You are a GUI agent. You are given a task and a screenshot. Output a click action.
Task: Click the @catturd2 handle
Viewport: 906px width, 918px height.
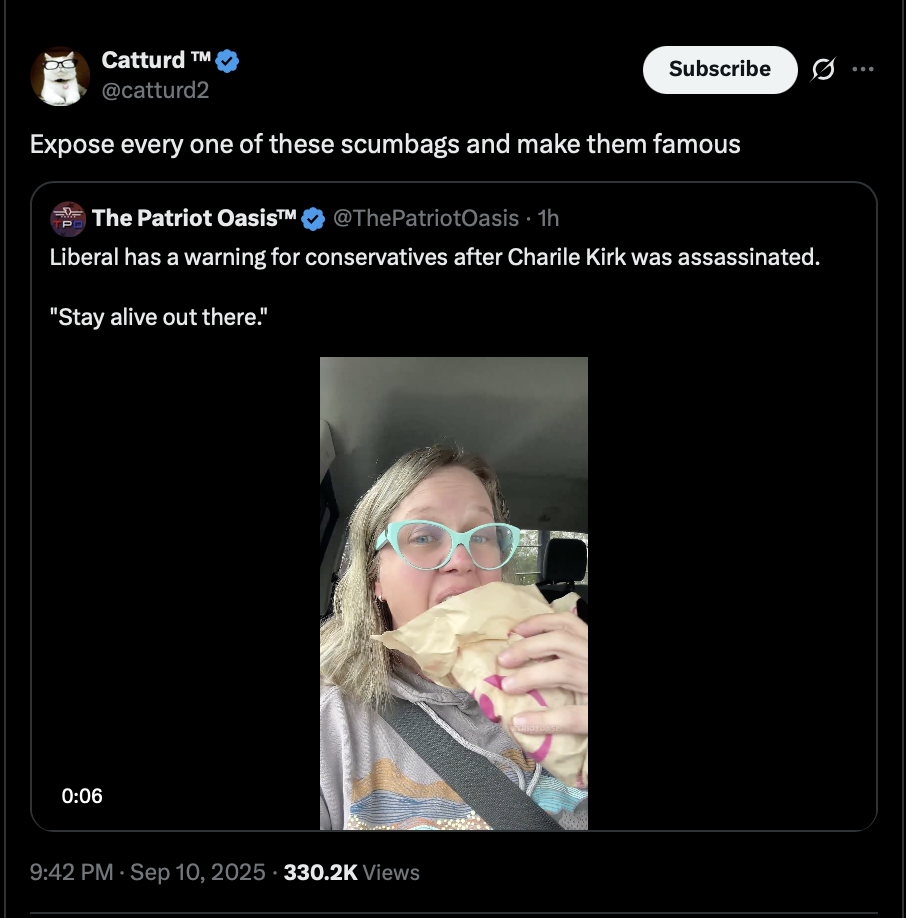155,92
